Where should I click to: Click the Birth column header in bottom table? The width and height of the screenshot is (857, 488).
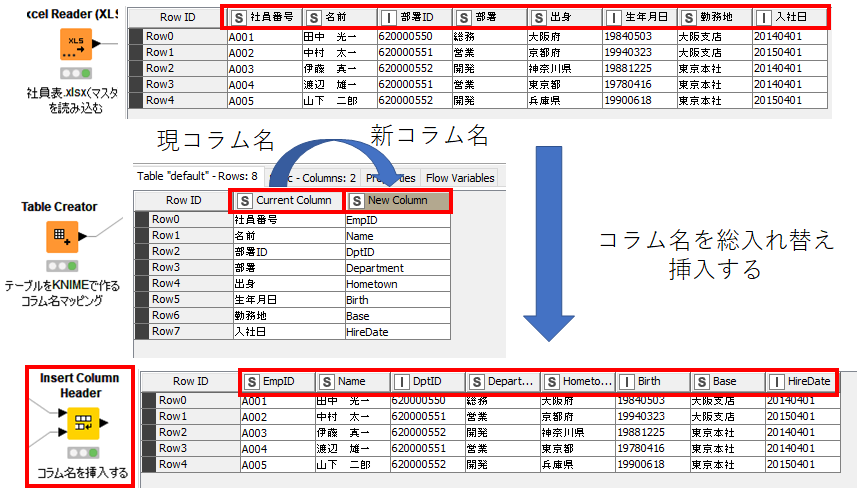coord(653,381)
